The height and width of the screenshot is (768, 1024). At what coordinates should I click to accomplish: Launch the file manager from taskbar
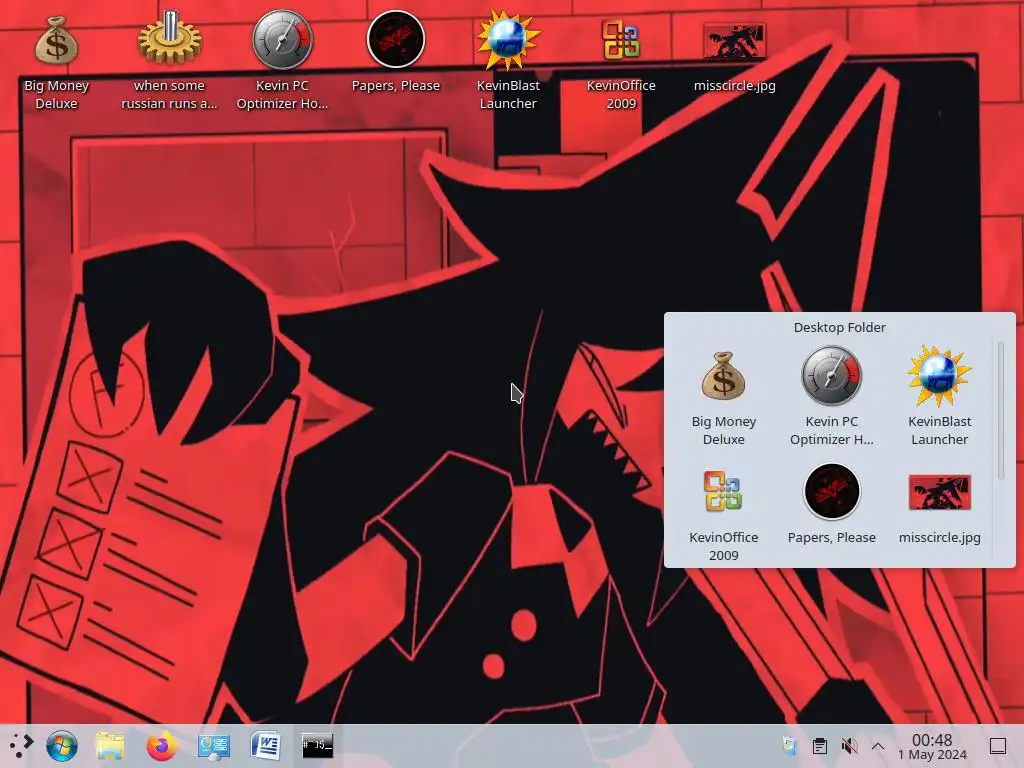pos(110,746)
